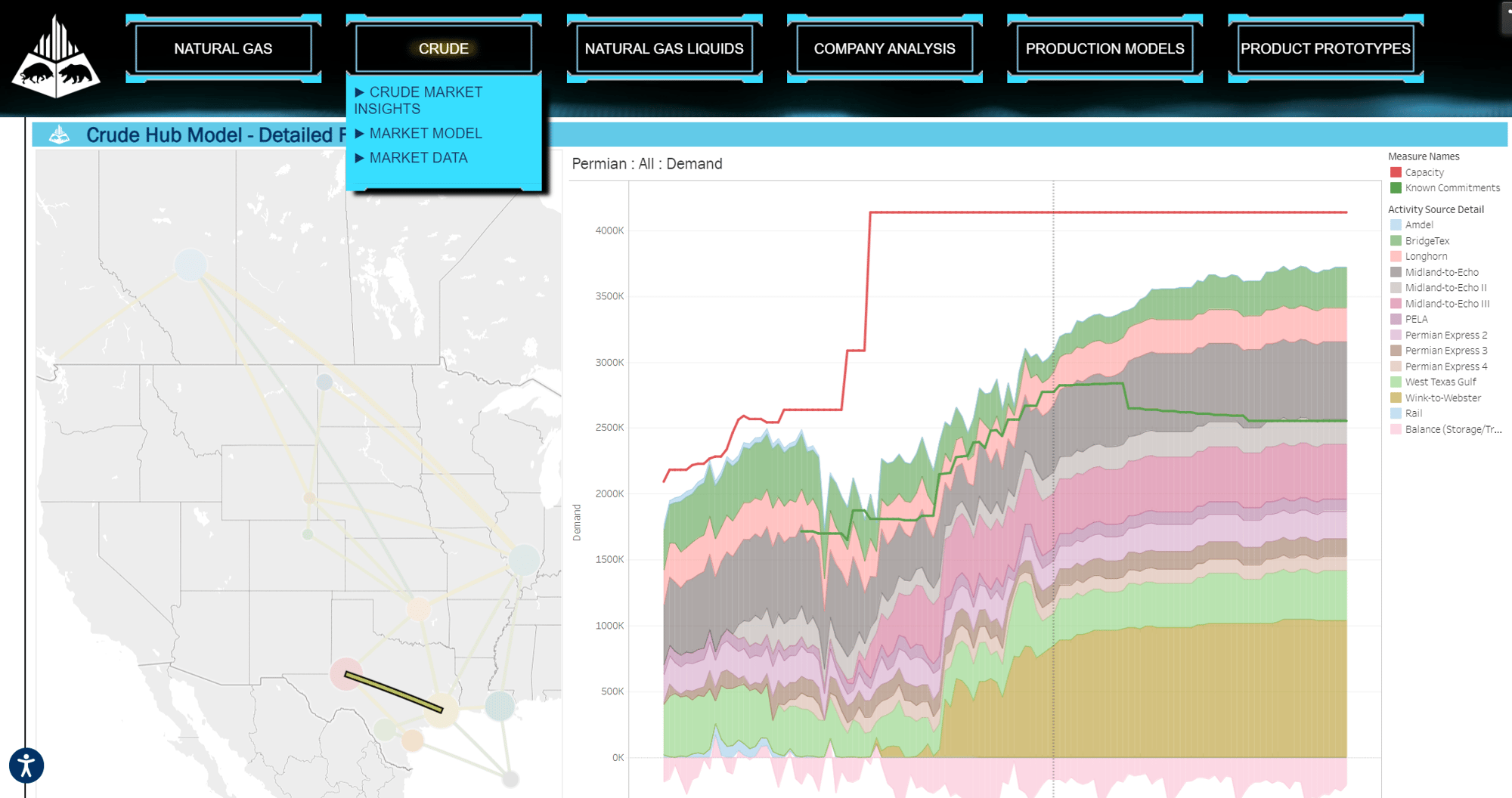Select the Permian Express 3 legend swatch
The width and height of the screenshot is (1512, 798).
point(1396,351)
